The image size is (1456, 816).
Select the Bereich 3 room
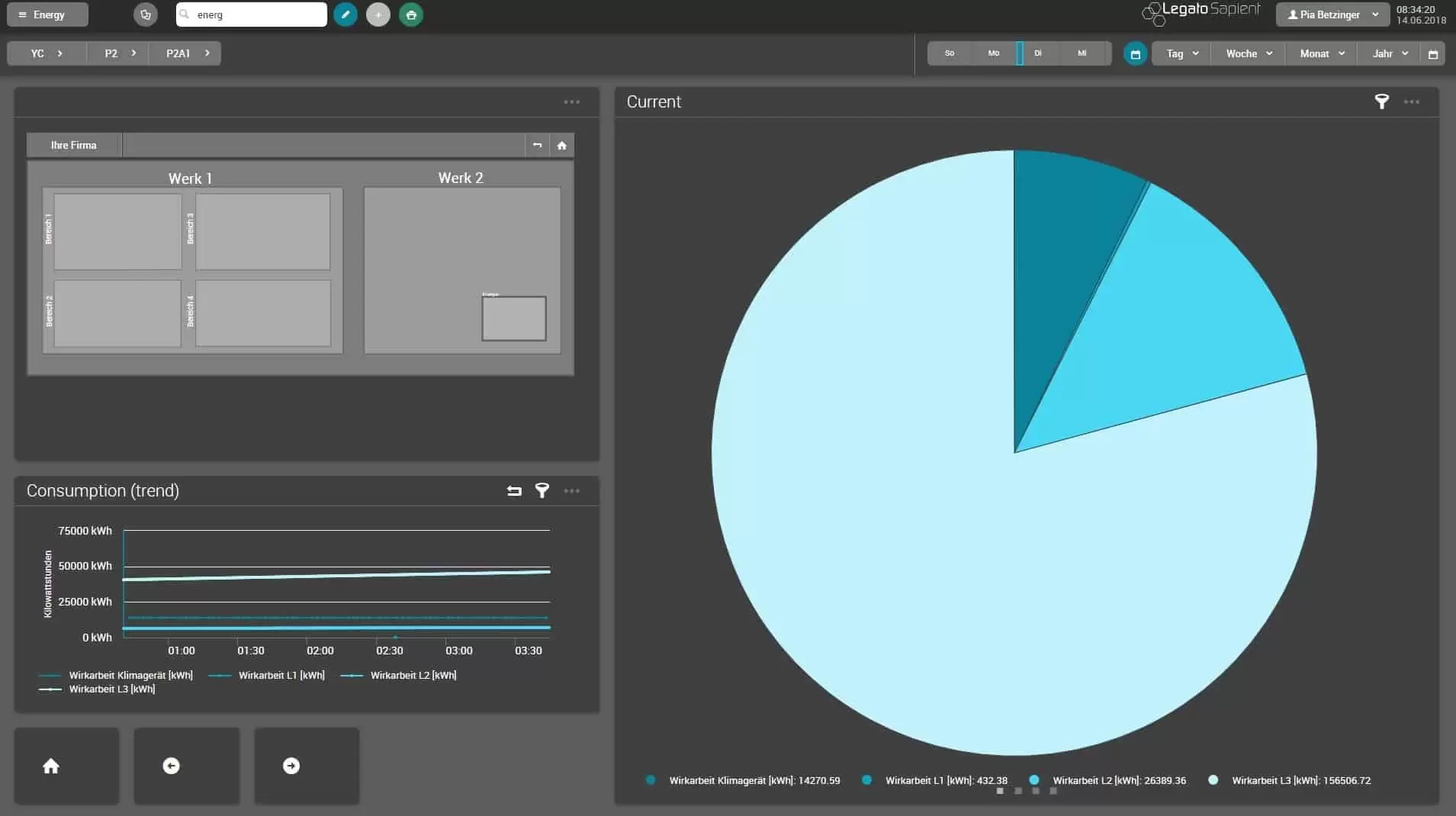pos(262,231)
